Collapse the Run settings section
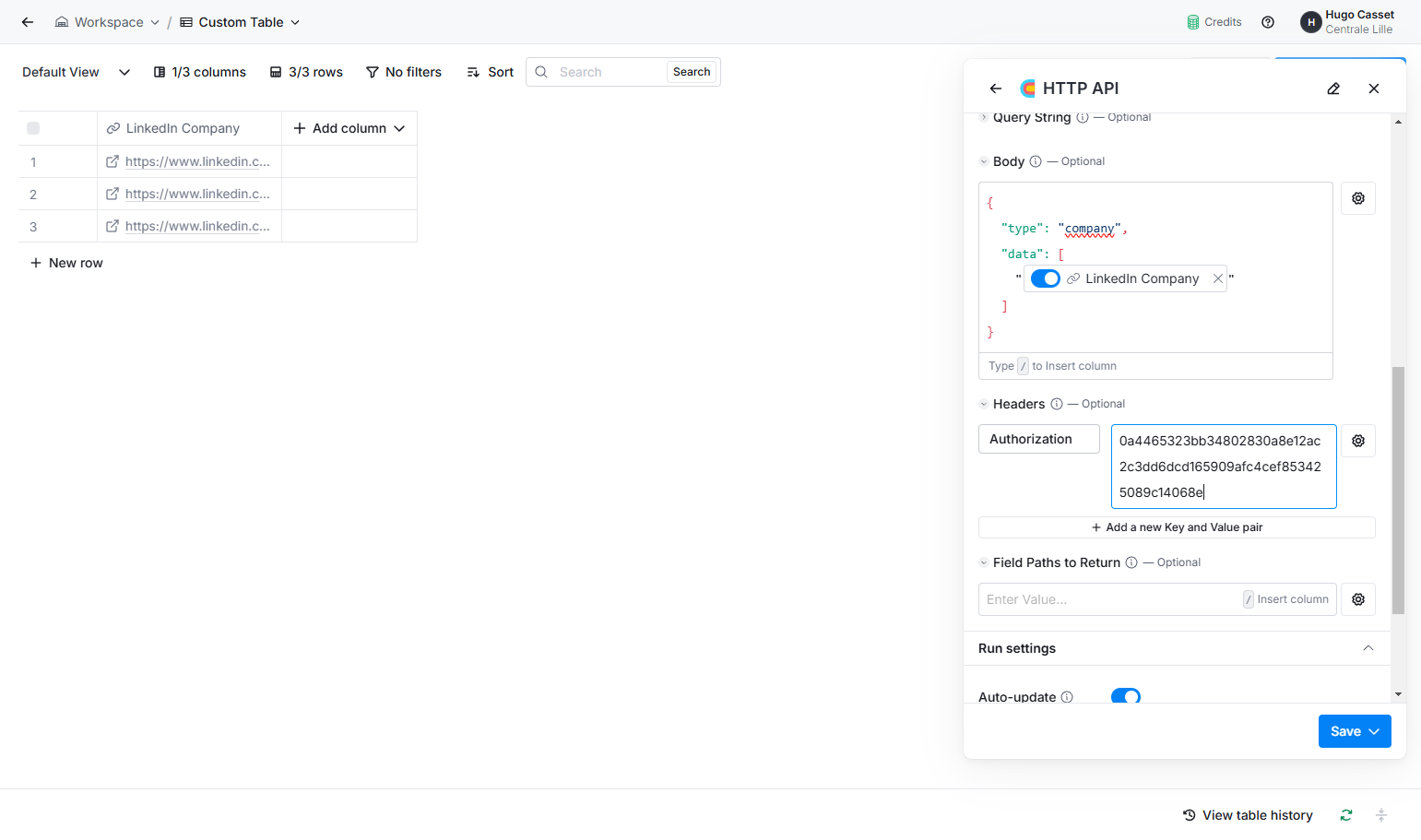The height and width of the screenshot is (840, 1421). pyautogui.click(x=1368, y=648)
